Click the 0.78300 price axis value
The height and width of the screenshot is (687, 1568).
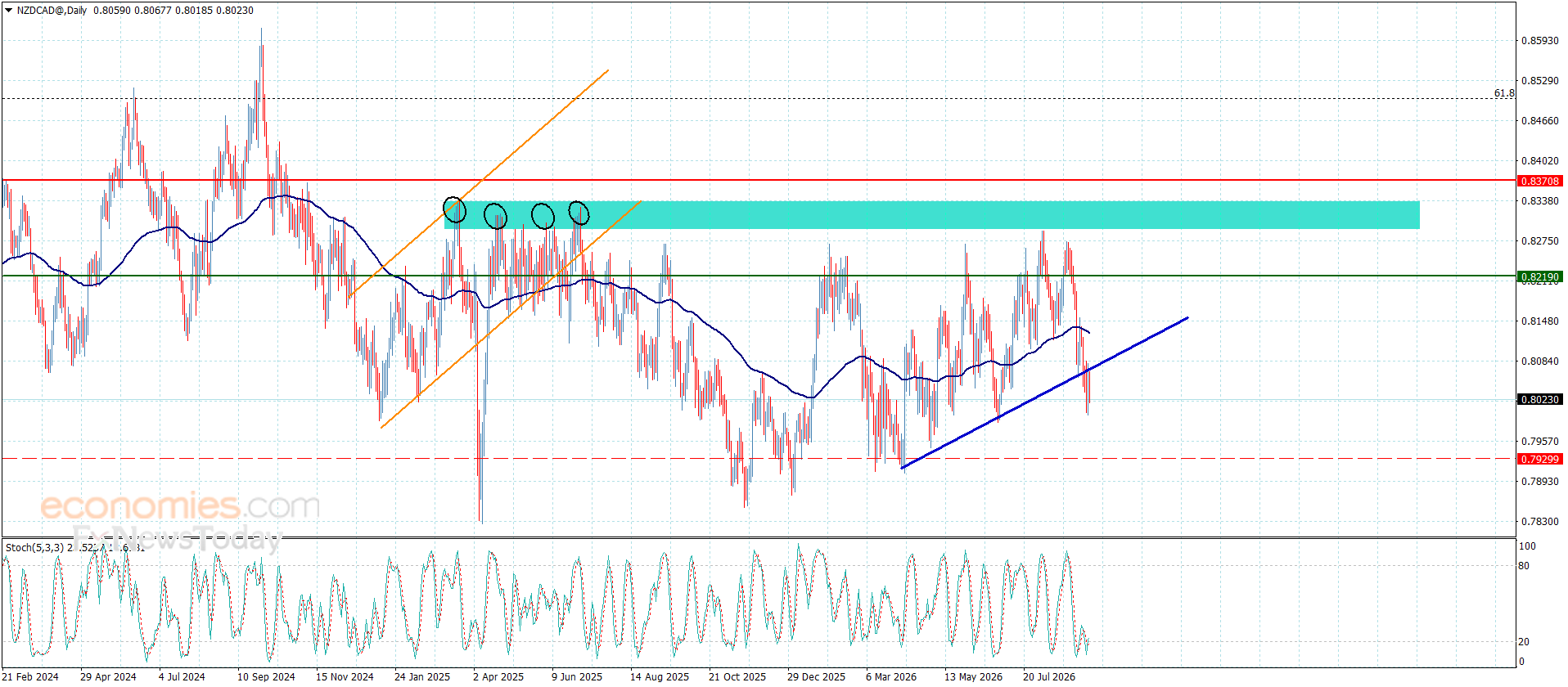point(1539,521)
